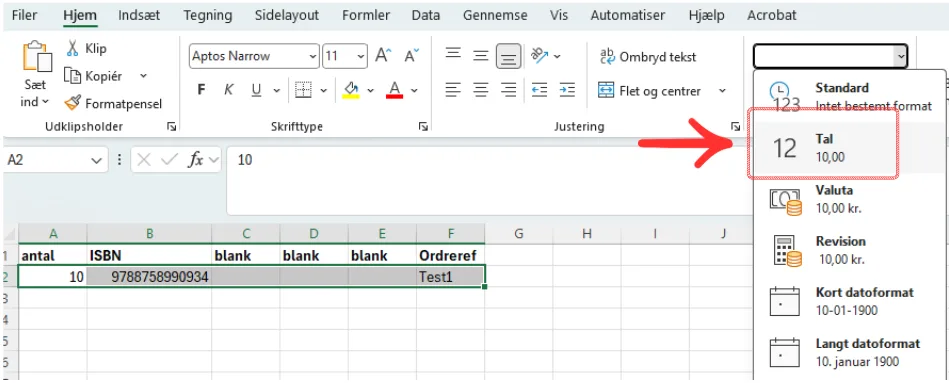Click the Kopiér copy button

(94, 76)
